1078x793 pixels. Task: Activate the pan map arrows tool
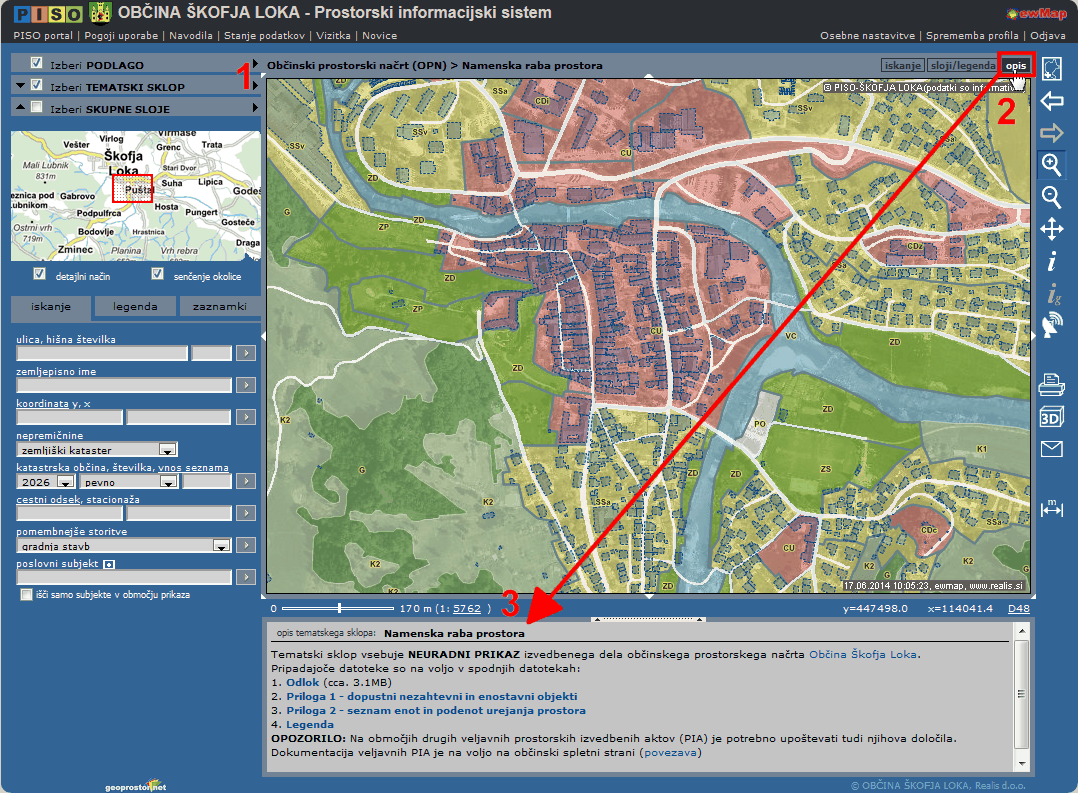point(1051,230)
